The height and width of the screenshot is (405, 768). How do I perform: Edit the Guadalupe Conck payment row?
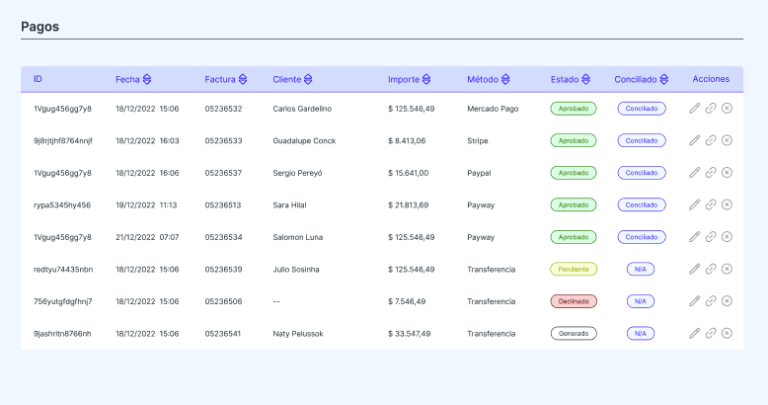[695, 141]
